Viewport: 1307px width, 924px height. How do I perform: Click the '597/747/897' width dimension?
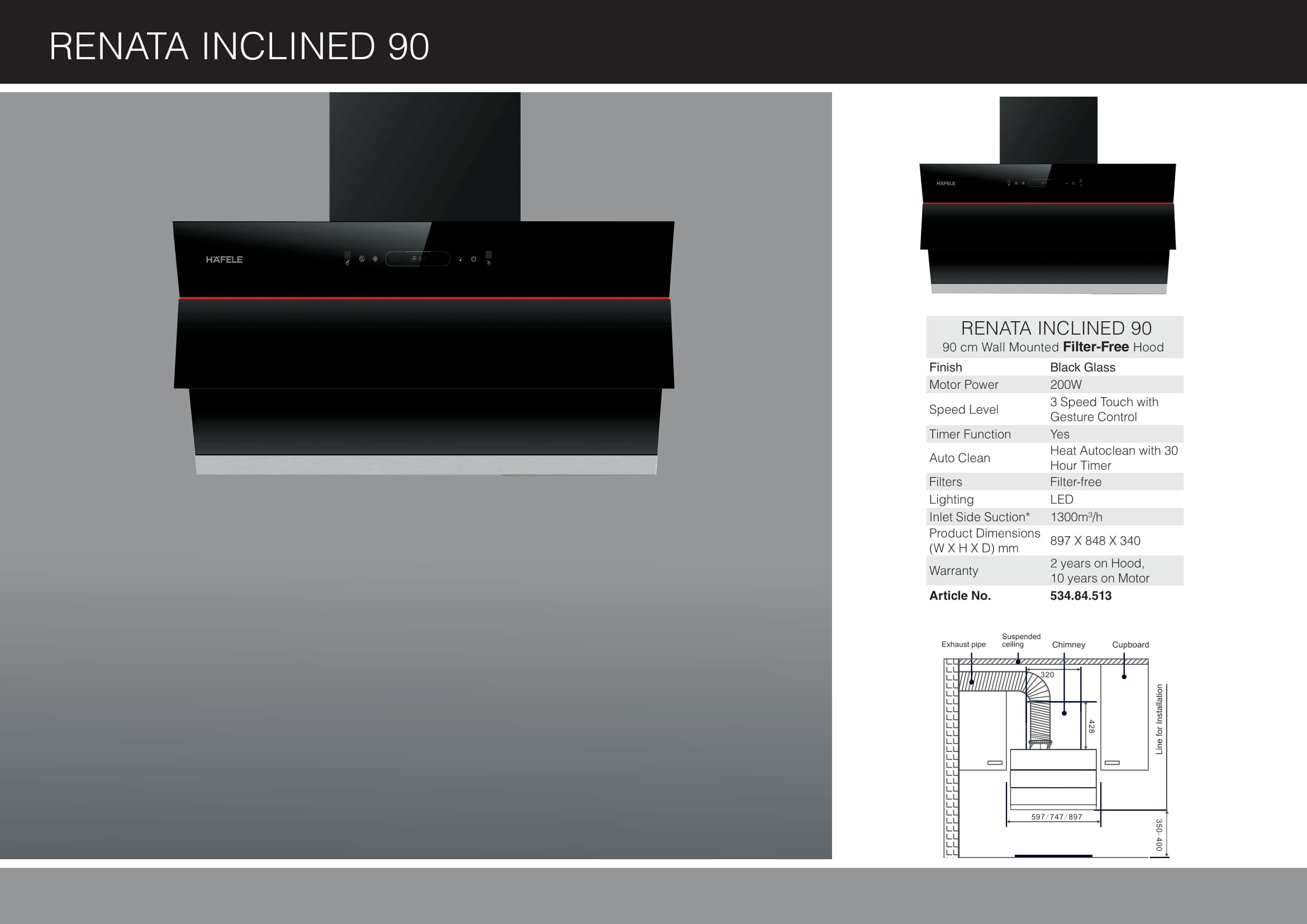click(x=1057, y=817)
